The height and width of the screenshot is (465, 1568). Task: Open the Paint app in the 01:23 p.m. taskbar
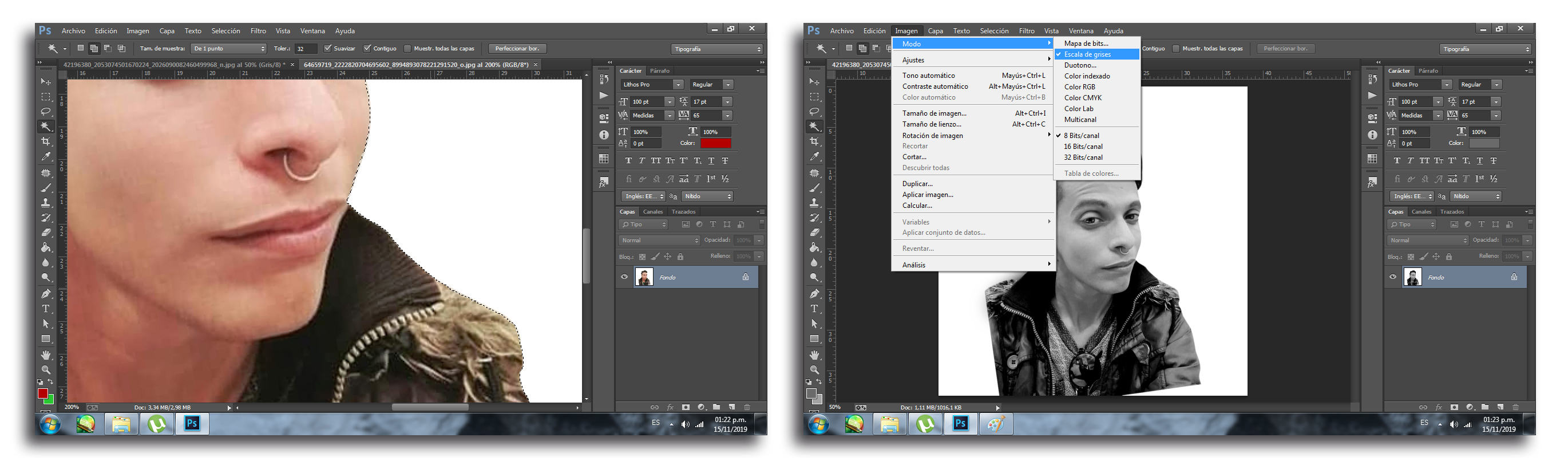pyautogui.click(x=996, y=424)
